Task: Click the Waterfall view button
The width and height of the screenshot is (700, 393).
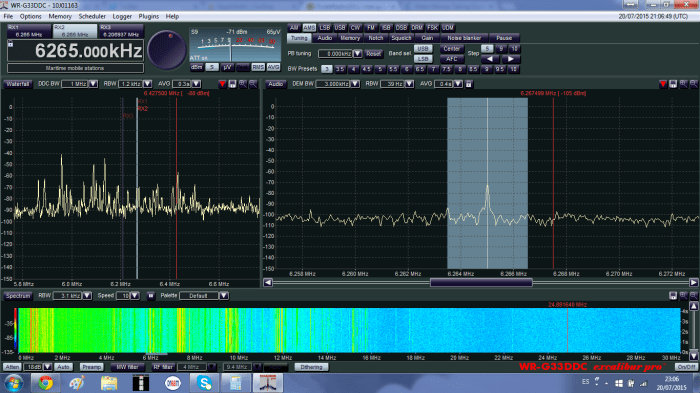Action: (18, 84)
